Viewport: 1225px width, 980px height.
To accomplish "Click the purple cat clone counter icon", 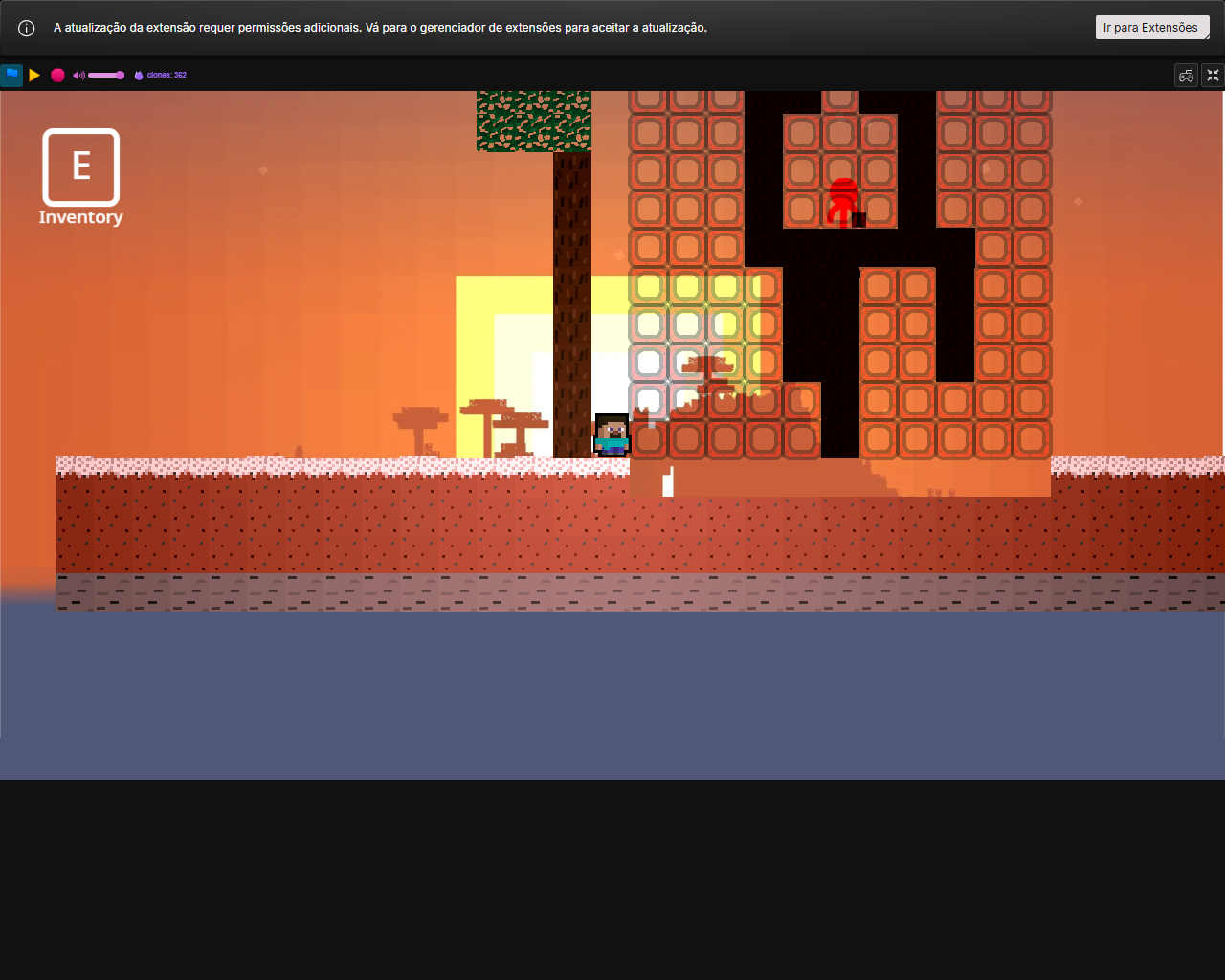I will (x=139, y=75).
